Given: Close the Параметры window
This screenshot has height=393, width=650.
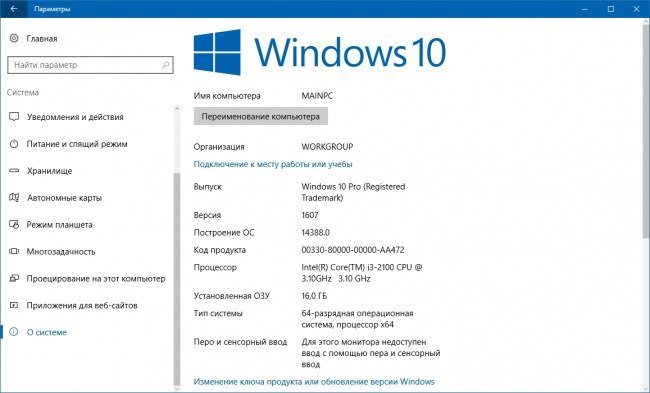Looking at the screenshot, I should pos(636,9).
